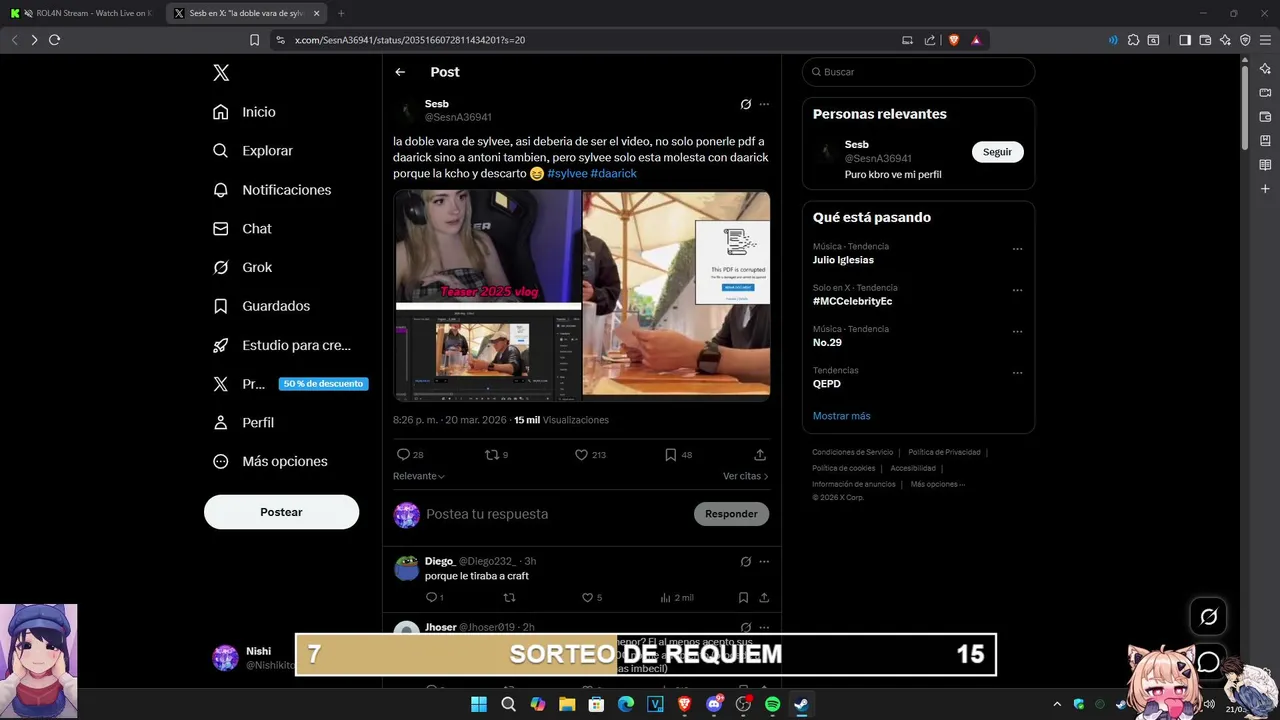This screenshot has width=1280, height=720.
Task: Go back using the Post arrow
Action: coord(400,72)
